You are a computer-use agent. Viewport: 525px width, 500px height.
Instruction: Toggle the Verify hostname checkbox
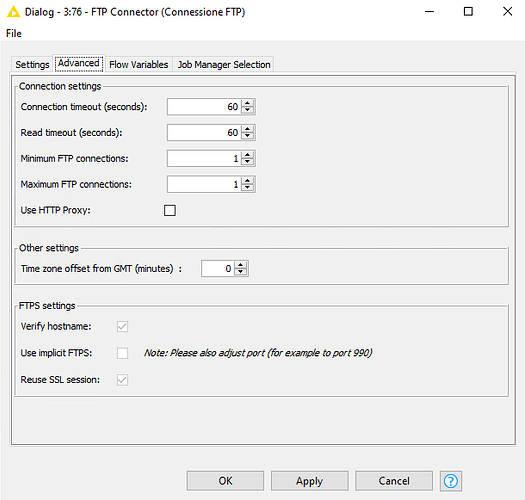click(x=122, y=326)
